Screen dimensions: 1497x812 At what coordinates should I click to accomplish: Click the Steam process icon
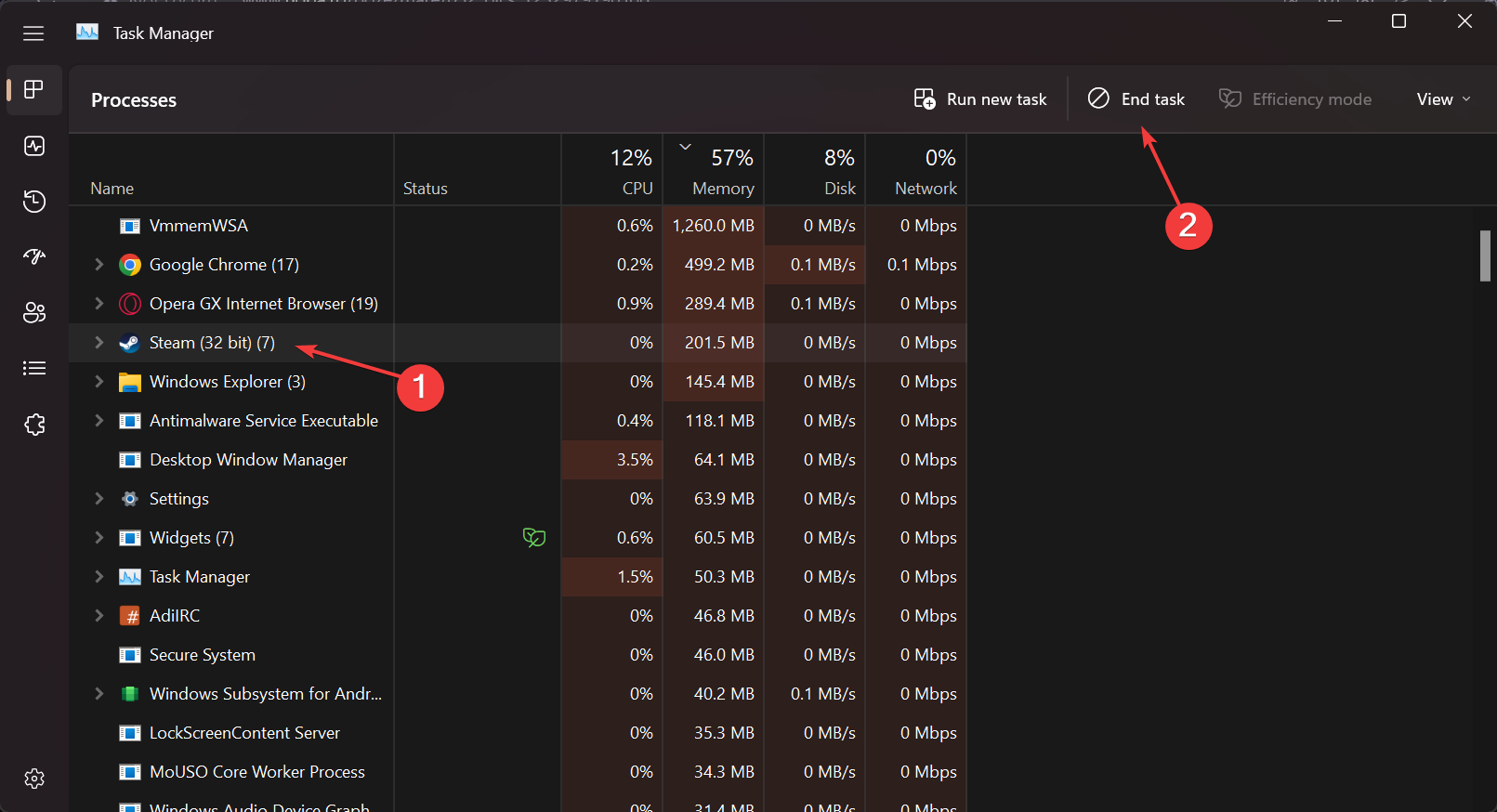coord(130,343)
